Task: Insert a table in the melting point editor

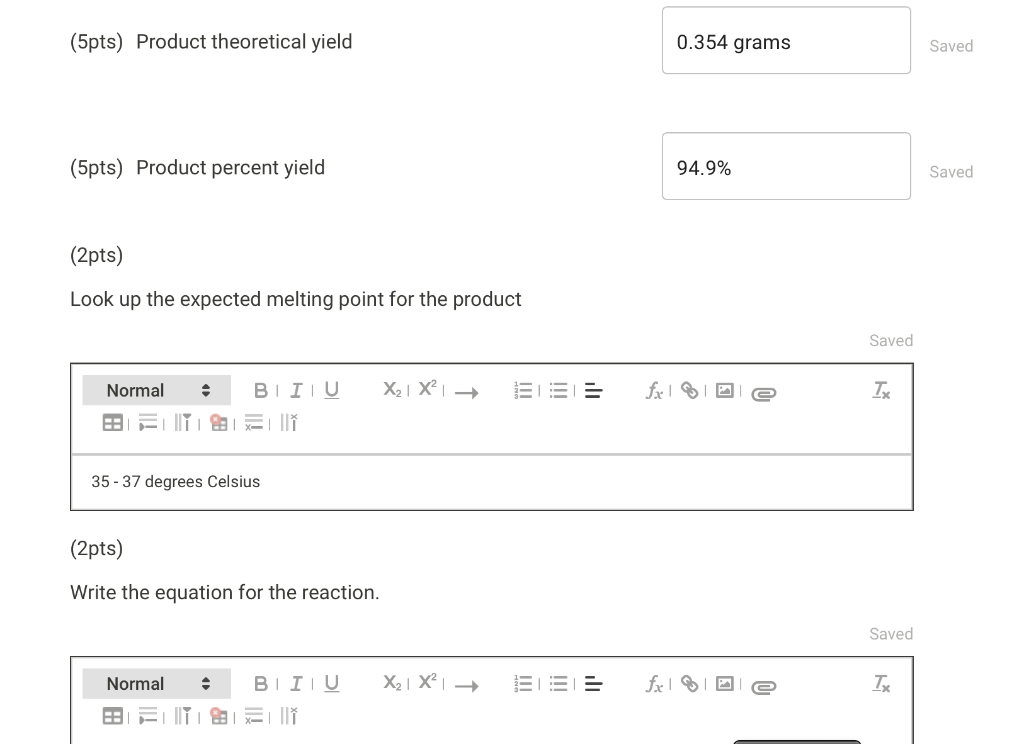Action: (113, 422)
